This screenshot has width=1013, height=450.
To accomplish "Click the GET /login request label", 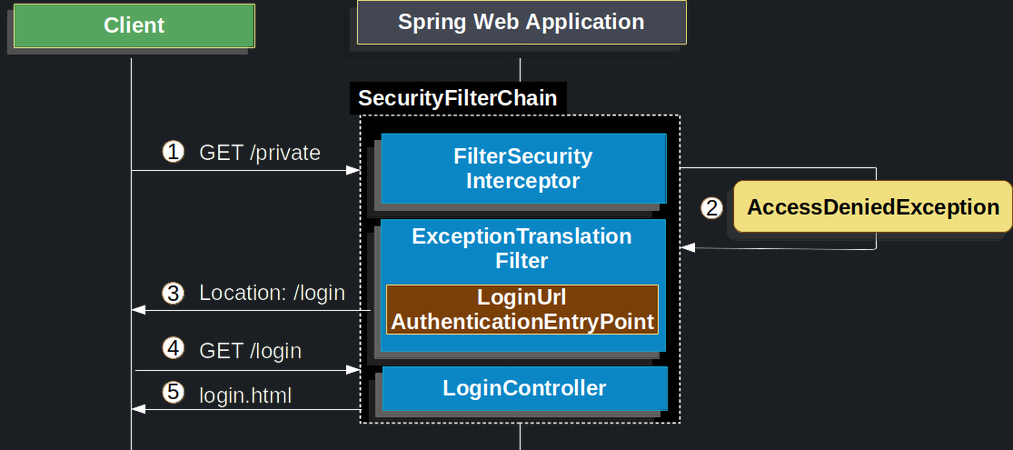I will pyautogui.click(x=250, y=351).
